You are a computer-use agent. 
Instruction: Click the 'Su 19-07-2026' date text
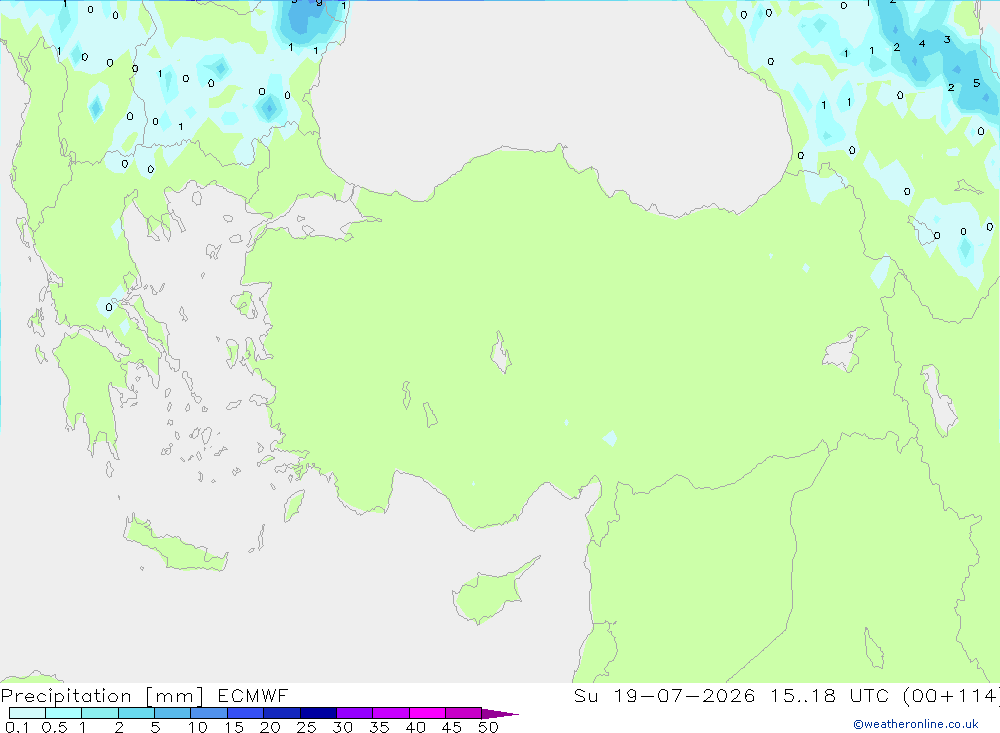click(x=664, y=695)
